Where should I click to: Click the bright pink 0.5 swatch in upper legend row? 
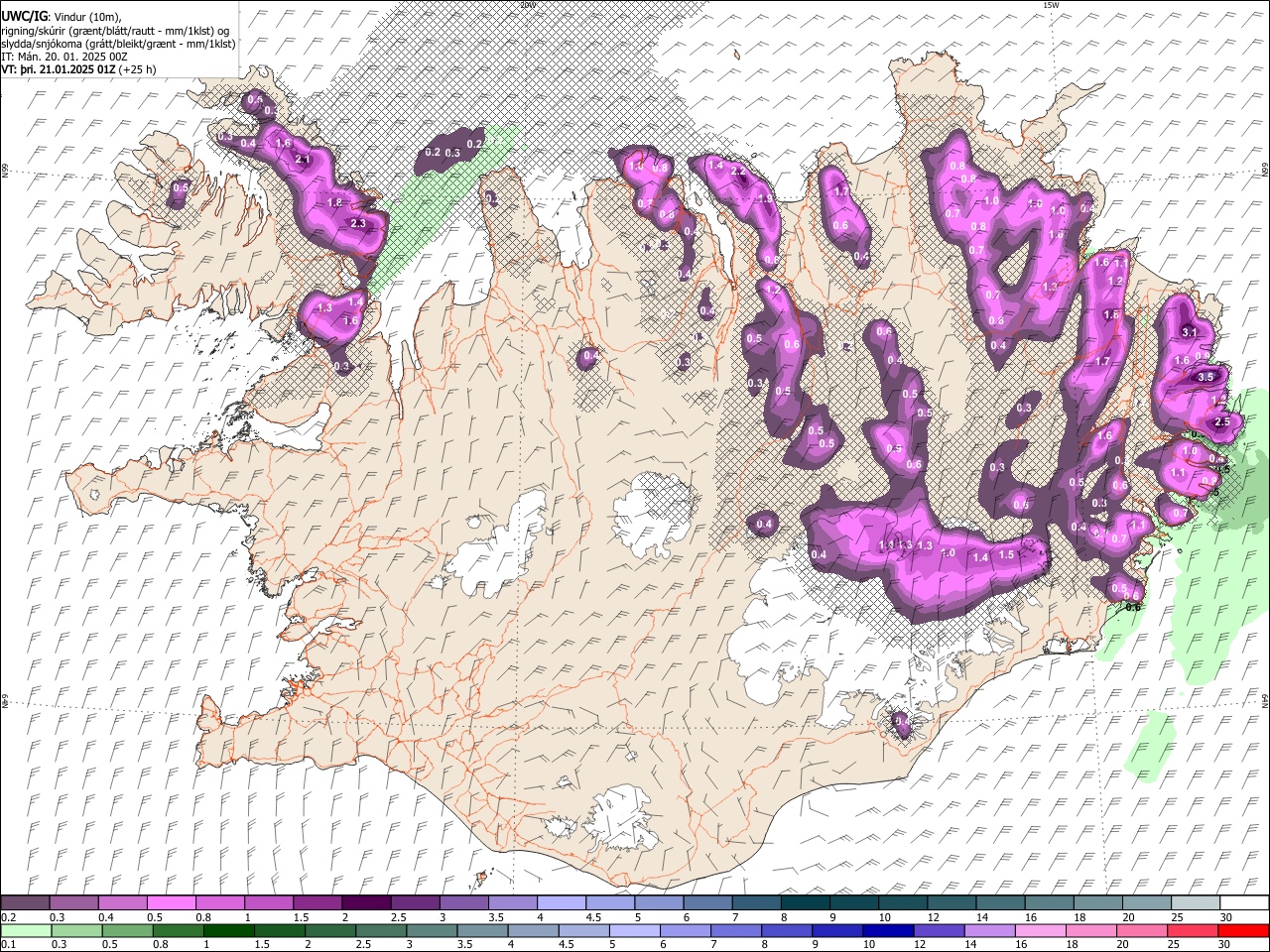click(171, 903)
